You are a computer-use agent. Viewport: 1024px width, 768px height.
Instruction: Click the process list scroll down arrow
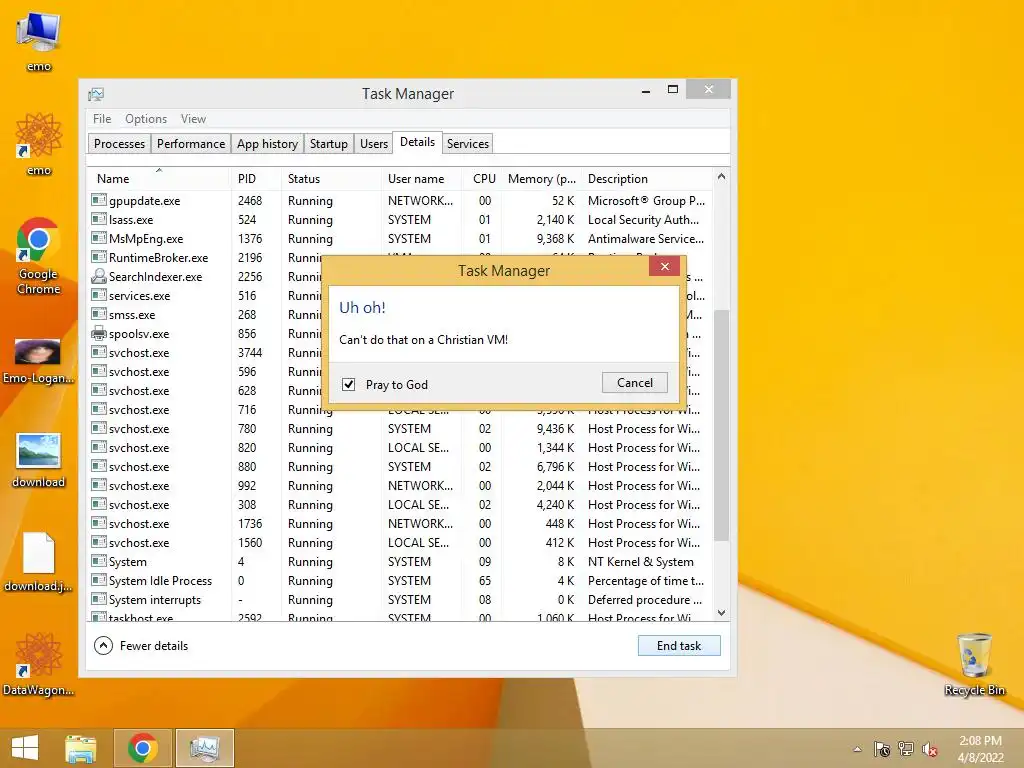[x=721, y=613]
